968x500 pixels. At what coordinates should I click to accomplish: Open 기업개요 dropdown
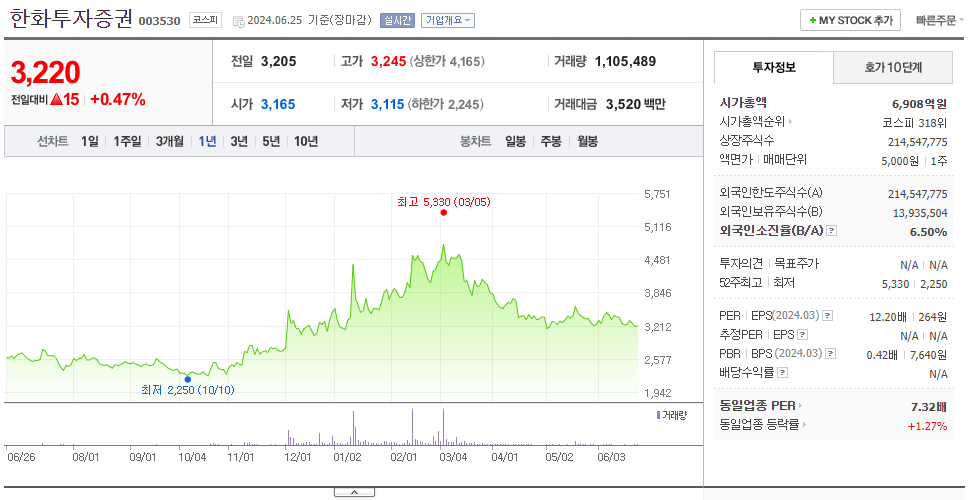(x=448, y=20)
